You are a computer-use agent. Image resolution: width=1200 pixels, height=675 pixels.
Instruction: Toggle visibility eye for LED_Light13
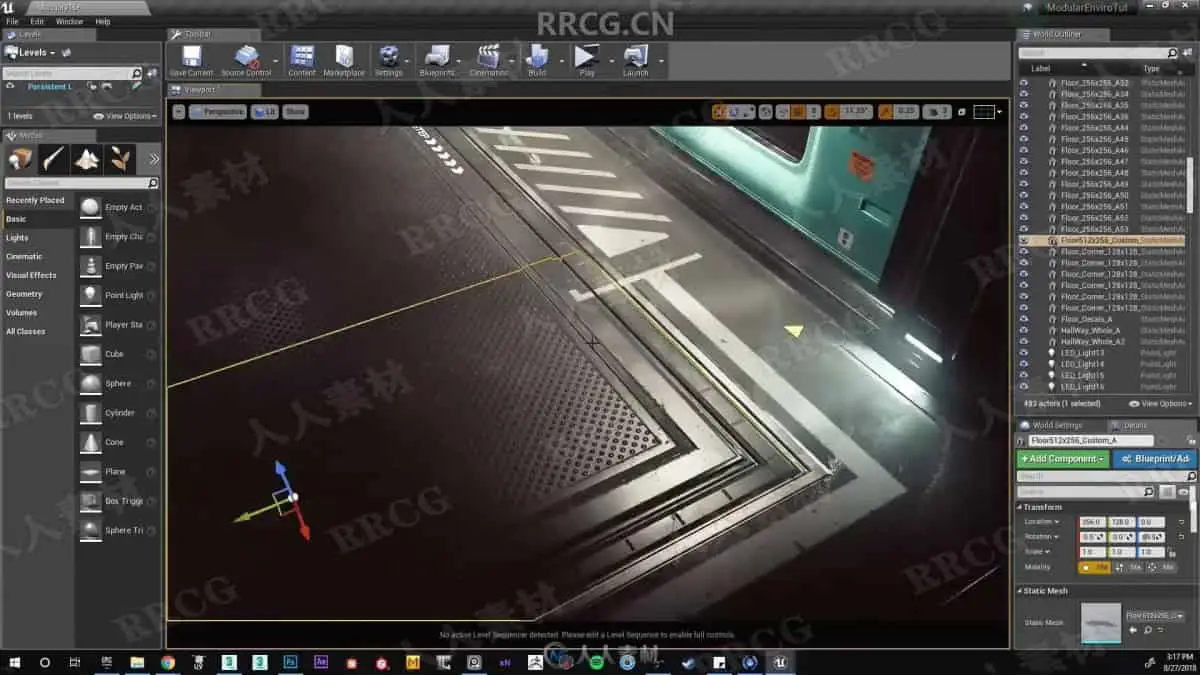[1023, 353]
